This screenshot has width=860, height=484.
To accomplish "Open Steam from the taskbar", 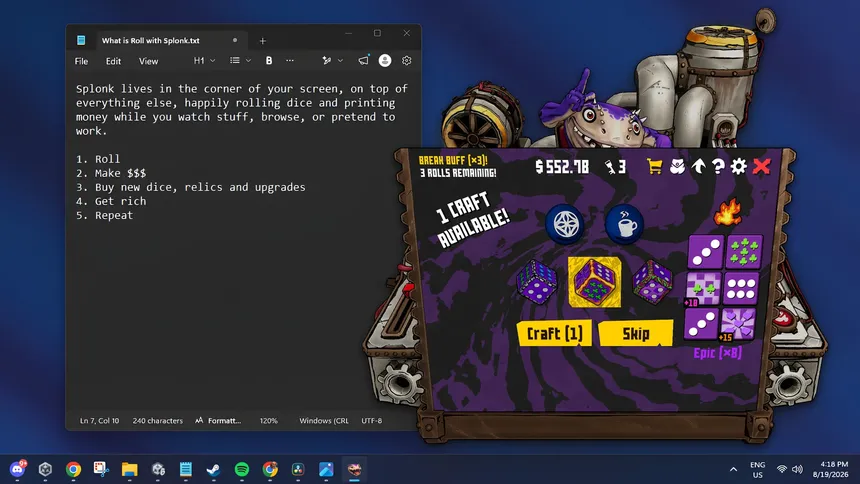I will [213, 469].
